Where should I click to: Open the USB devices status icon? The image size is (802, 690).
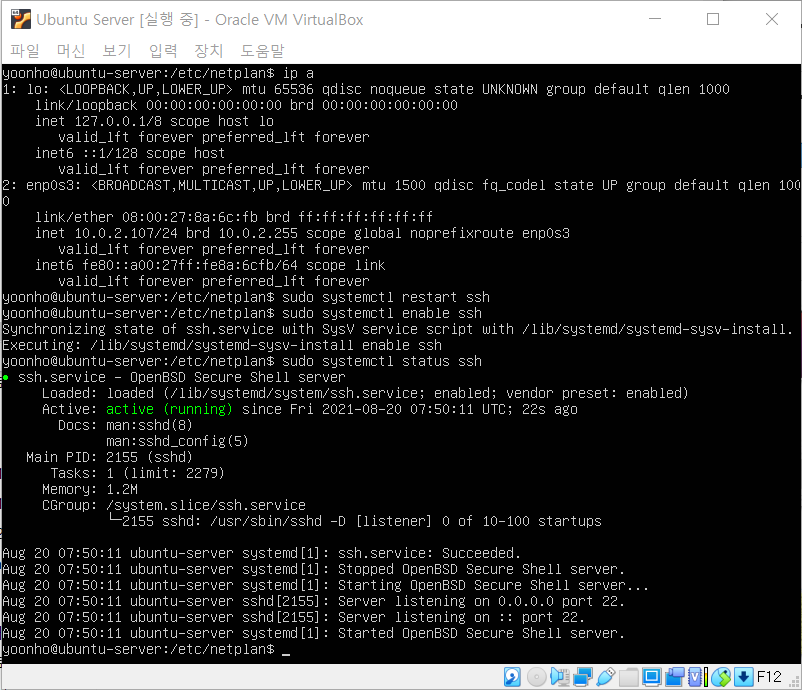[606, 677]
